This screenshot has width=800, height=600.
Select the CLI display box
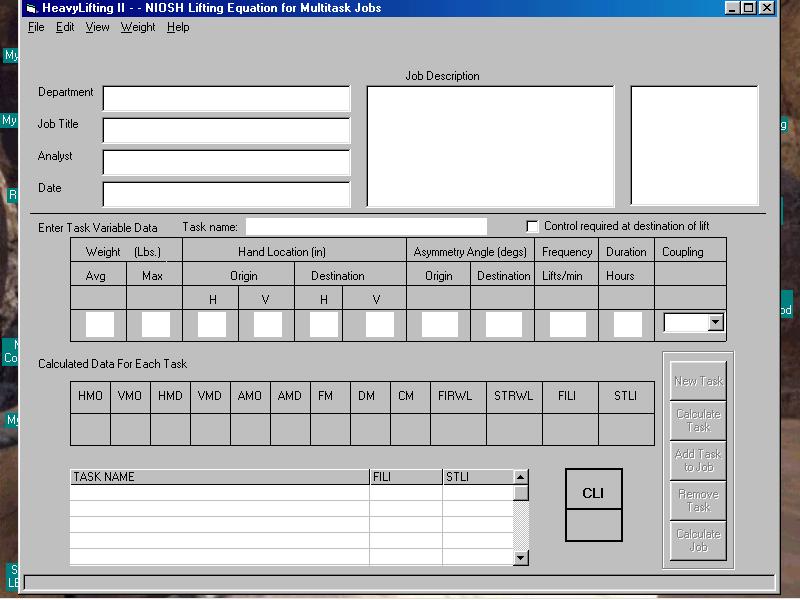[x=593, y=492]
